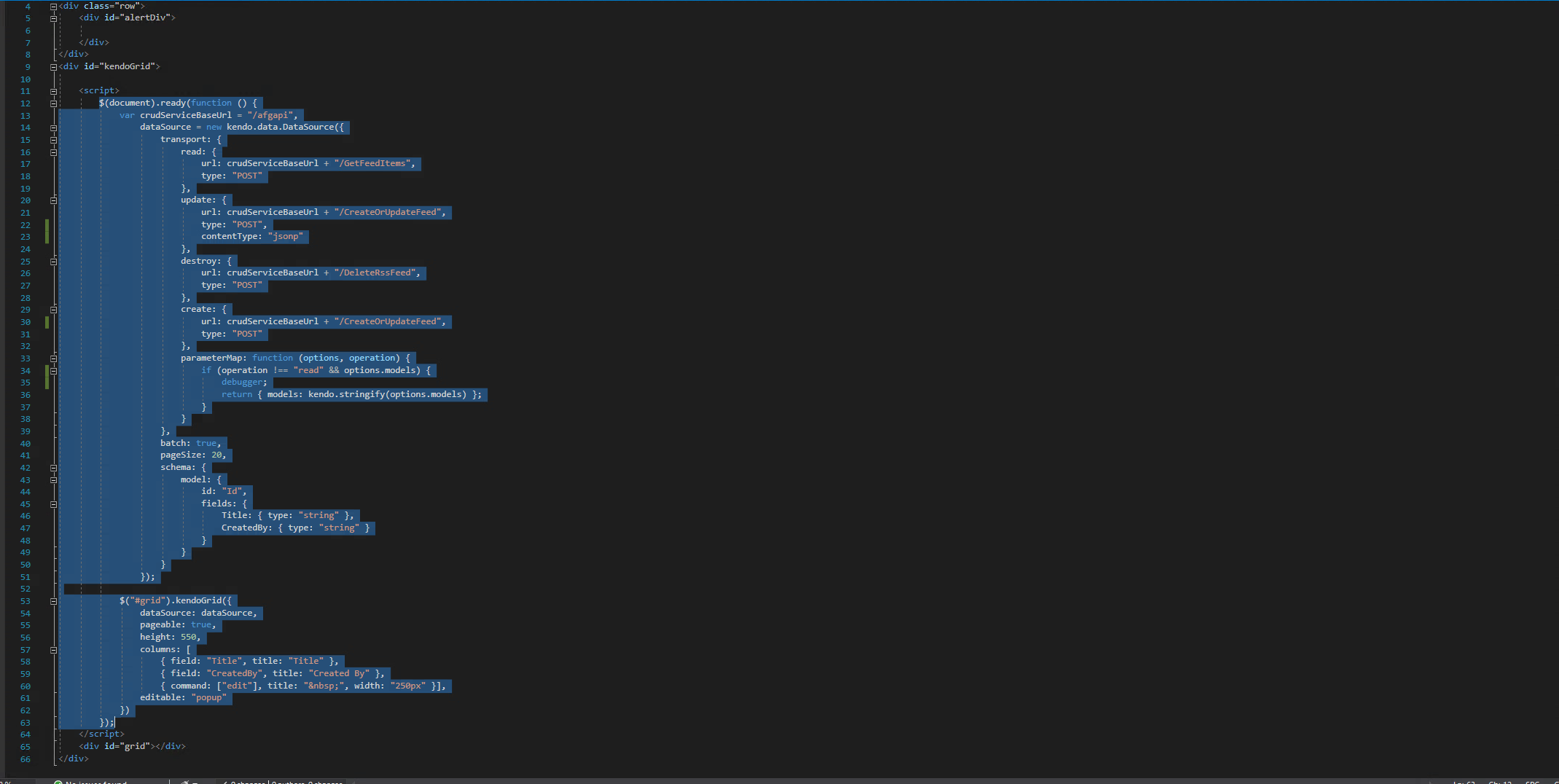Collapse the columns array block
This screenshot has height=784, width=1559.
[x=53, y=650]
